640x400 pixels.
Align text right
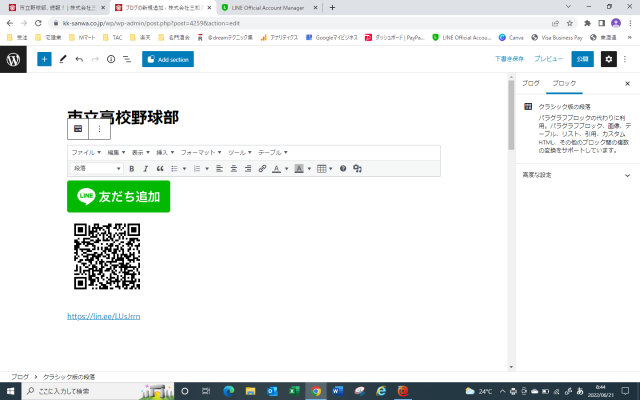[248, 169]
